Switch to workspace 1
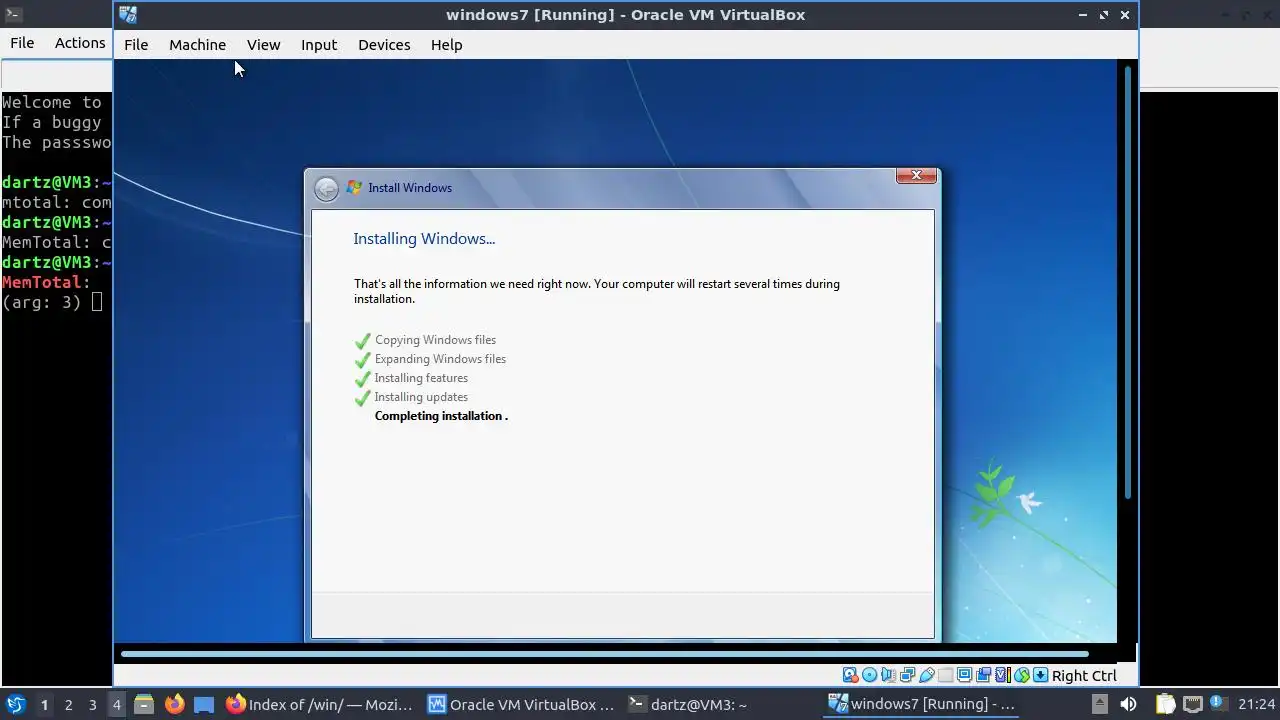The width and height of the screenshot is (1280, 720). pos(44,704)
